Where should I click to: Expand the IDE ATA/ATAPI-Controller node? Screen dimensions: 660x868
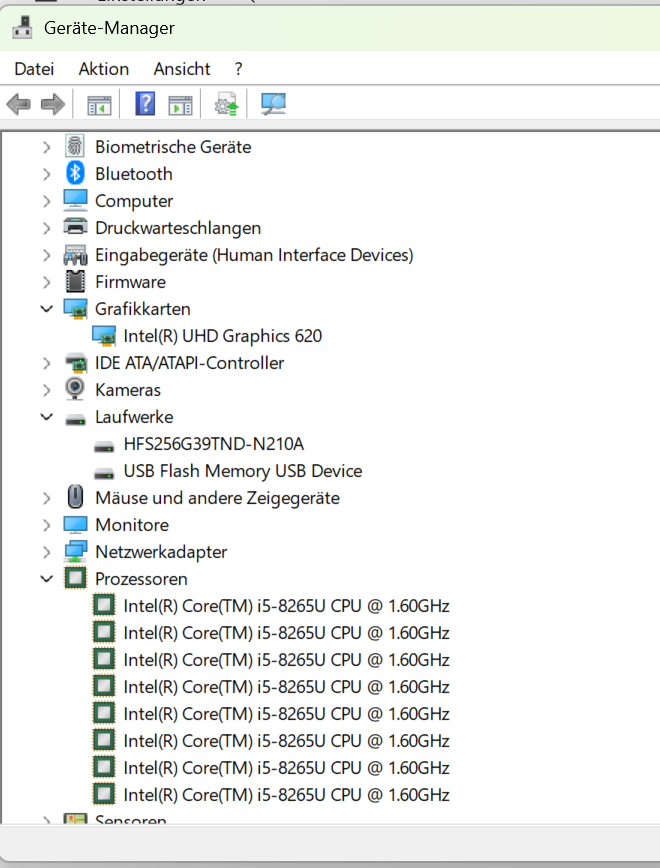[47, 363]
